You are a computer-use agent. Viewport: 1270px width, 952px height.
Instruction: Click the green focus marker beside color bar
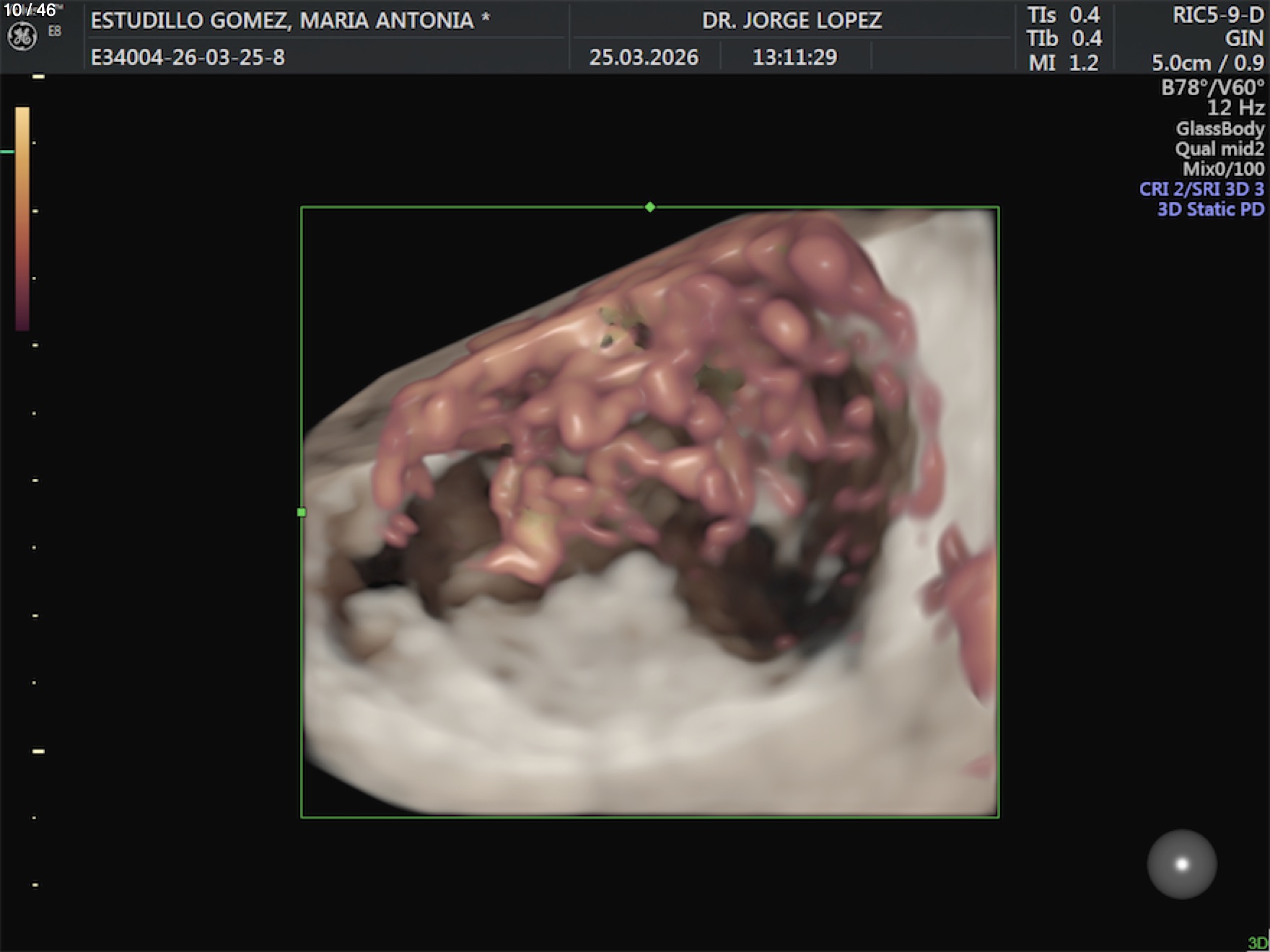(6, 151)
